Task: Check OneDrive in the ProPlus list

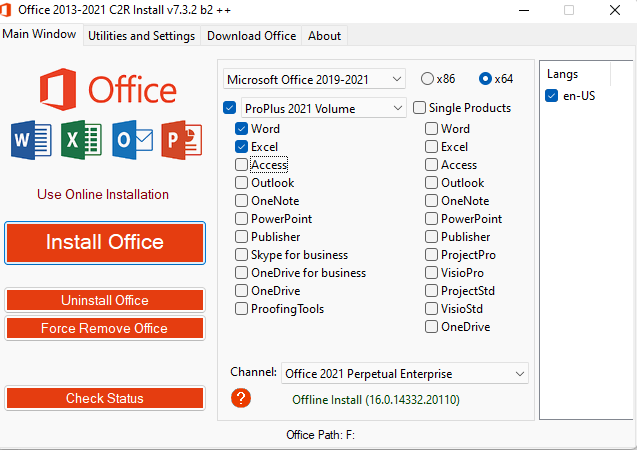Action: [241, 290]
